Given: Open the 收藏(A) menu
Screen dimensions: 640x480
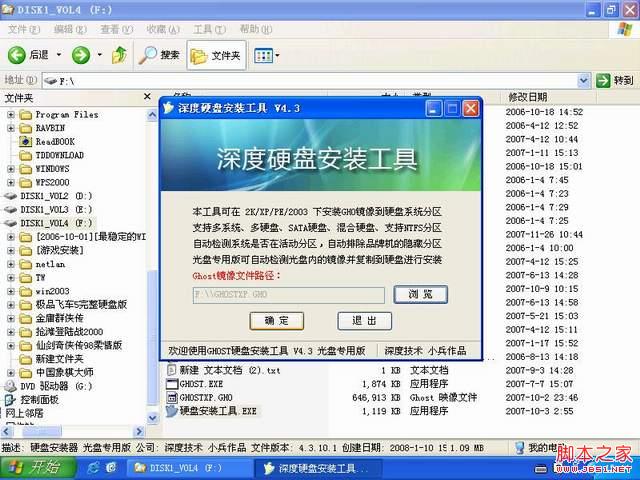Looking at the screenshot, I should pyautogui.click(x=163, y=29).
